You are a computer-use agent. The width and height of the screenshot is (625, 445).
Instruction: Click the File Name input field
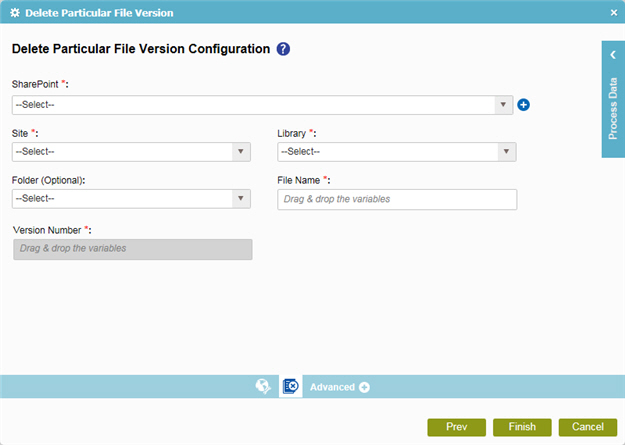point(397,199)
